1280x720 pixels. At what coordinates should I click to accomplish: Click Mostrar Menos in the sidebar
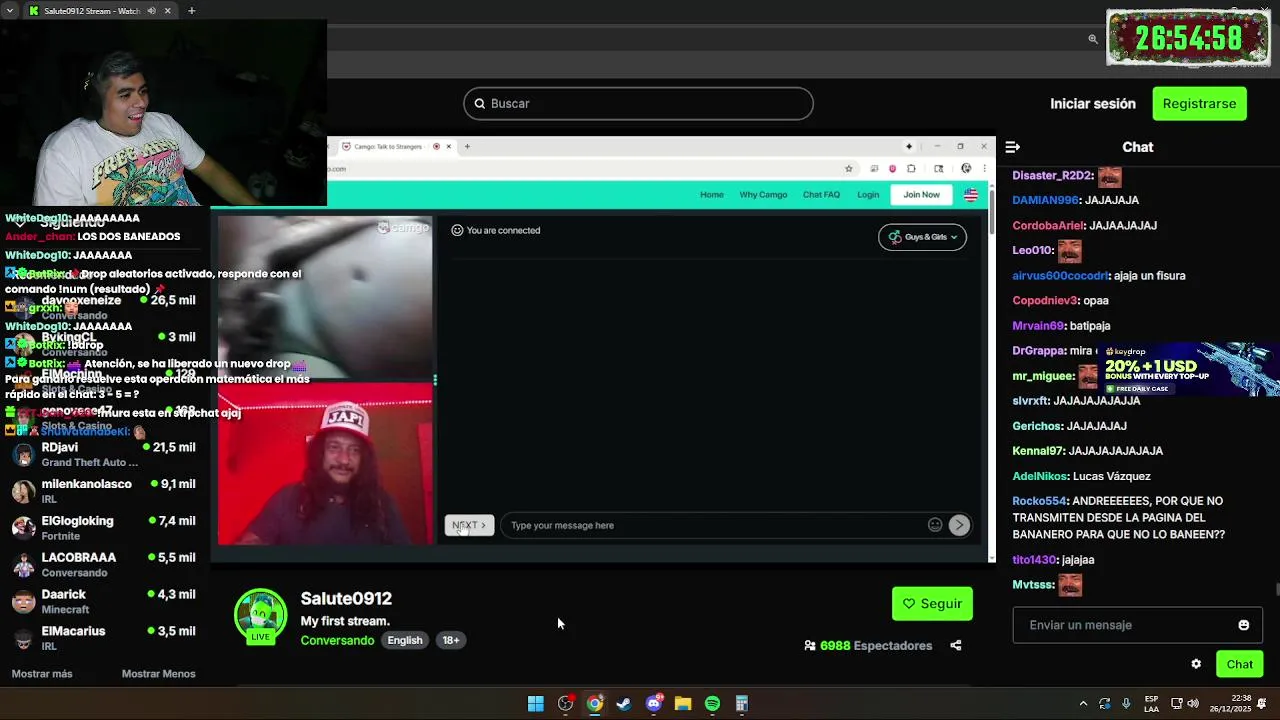click(x=158, y=674)
